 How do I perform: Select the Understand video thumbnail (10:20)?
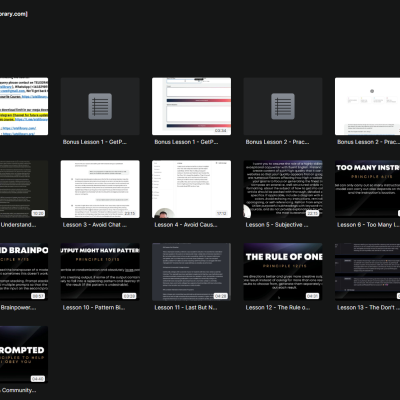point(24,189)
